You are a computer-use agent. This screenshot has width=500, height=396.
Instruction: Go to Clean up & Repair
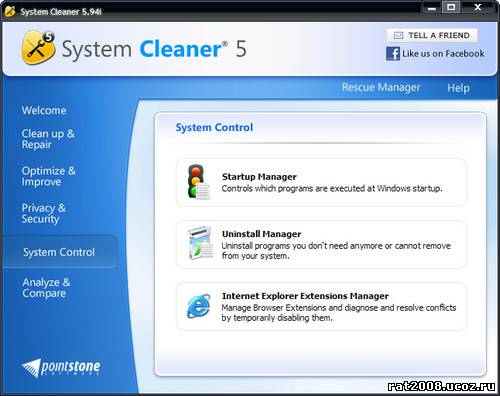tap(48, 139)
